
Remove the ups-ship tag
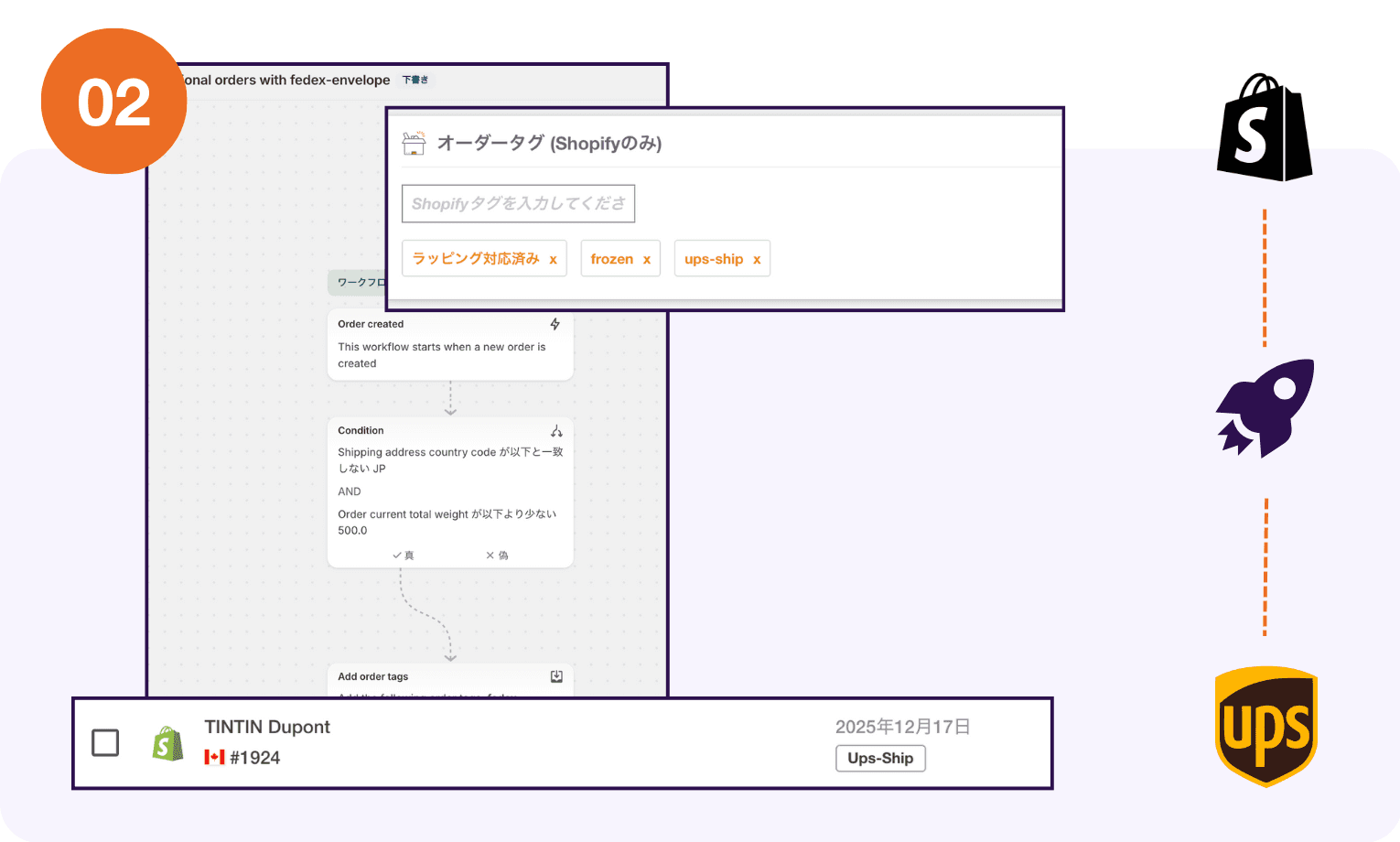[x=758, y=258]
